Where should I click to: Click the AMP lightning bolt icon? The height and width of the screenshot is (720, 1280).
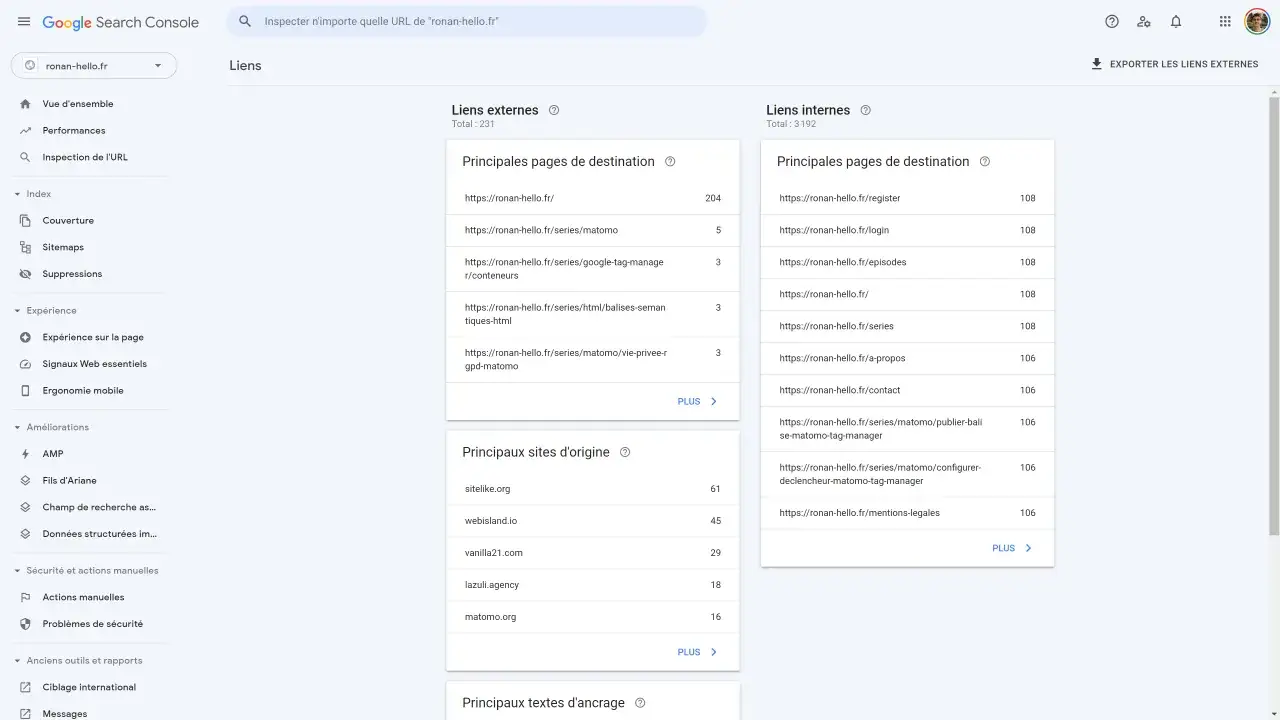[25, 454]
